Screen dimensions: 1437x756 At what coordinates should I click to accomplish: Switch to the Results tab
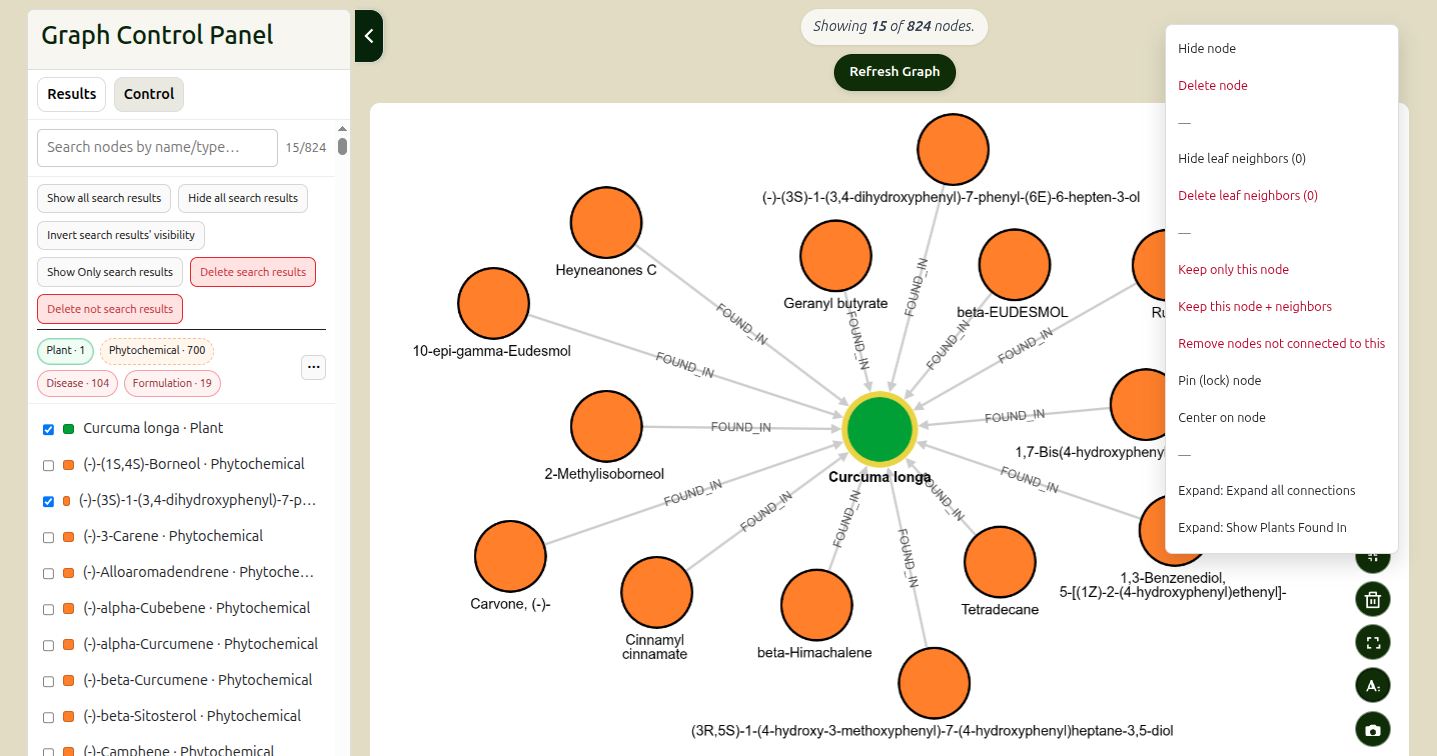(x=72, y=94)
